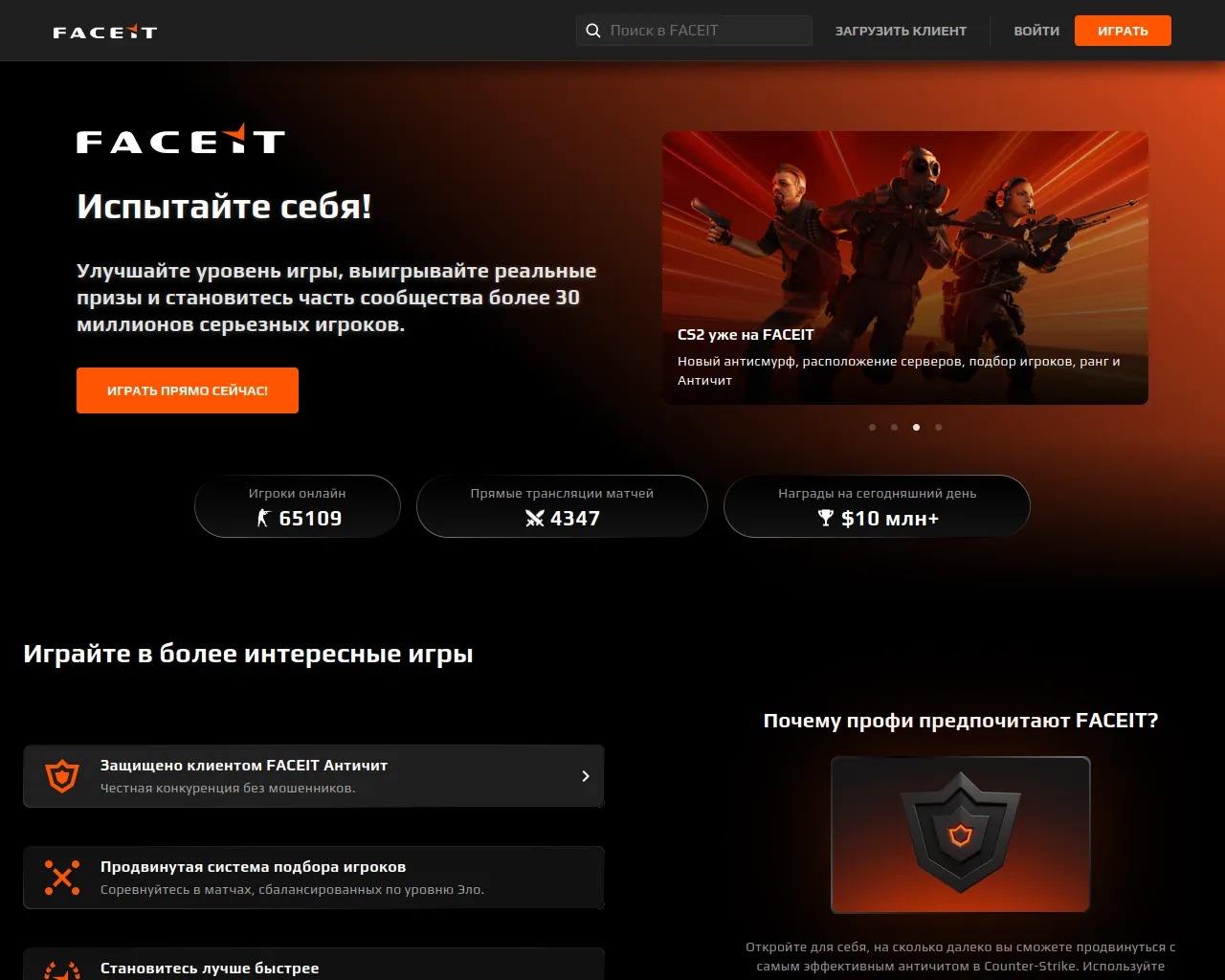This screenshot has width=1225, height=980.
Task: Click the FACEIT logo in the header
Action: click(x=104, y=32)
